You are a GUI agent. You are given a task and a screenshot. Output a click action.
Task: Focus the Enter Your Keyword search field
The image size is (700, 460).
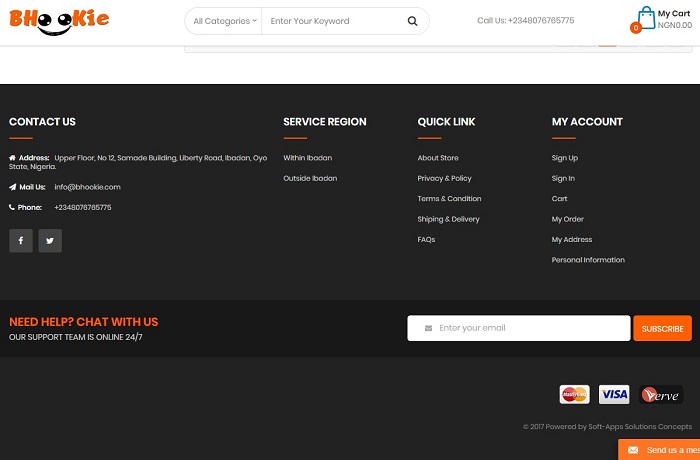click(x=332, y=21)
